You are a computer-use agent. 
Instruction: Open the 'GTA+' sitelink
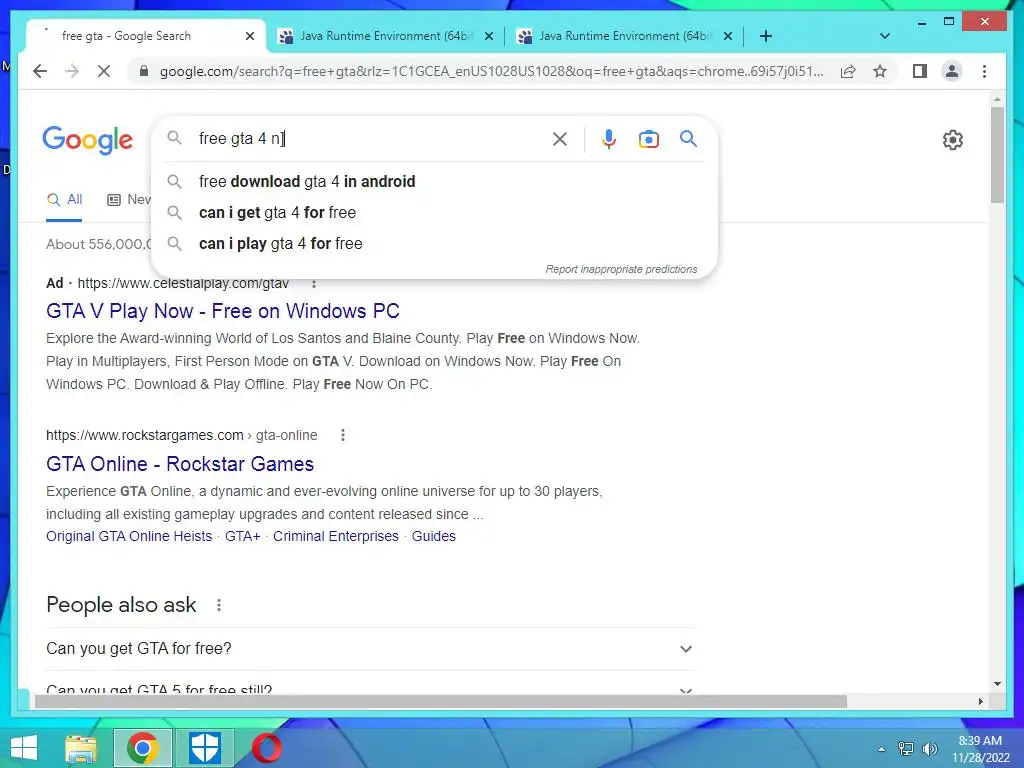click(x=242, y=536)
